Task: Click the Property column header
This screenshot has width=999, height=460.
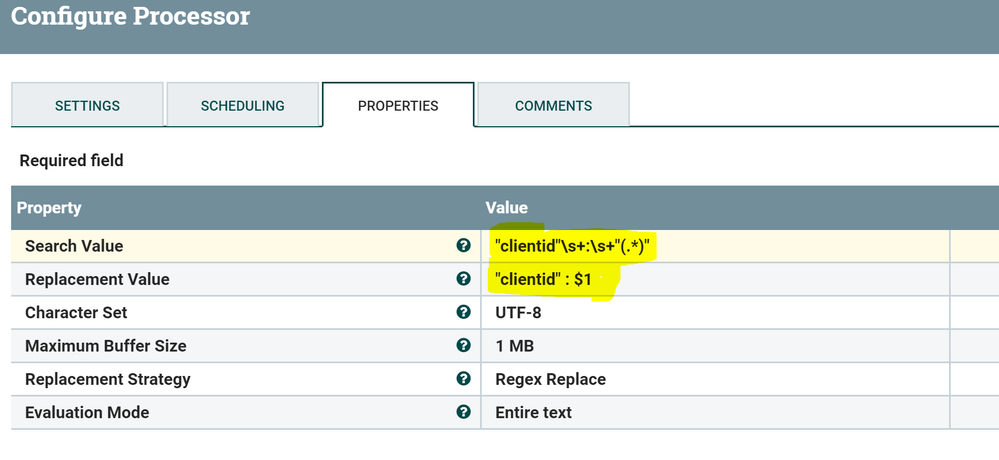Action: 49,208
